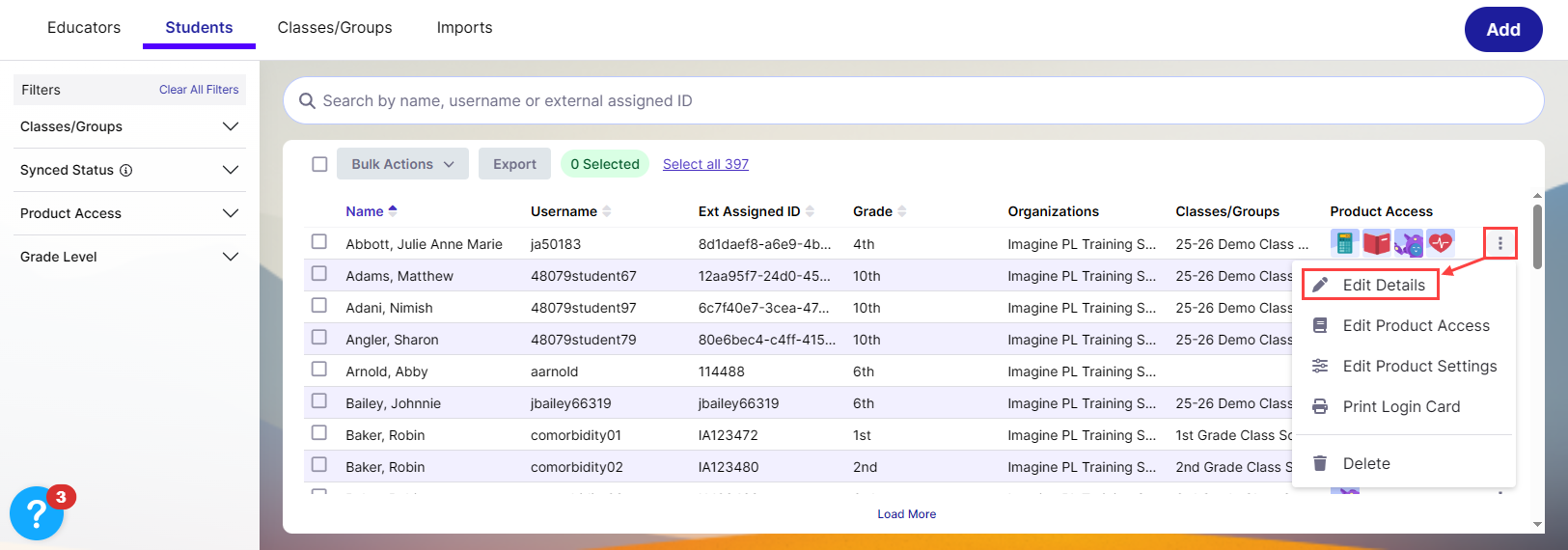Open the Classes/Groups tab
Viewport: 1568px width, 550px height.
335,27
